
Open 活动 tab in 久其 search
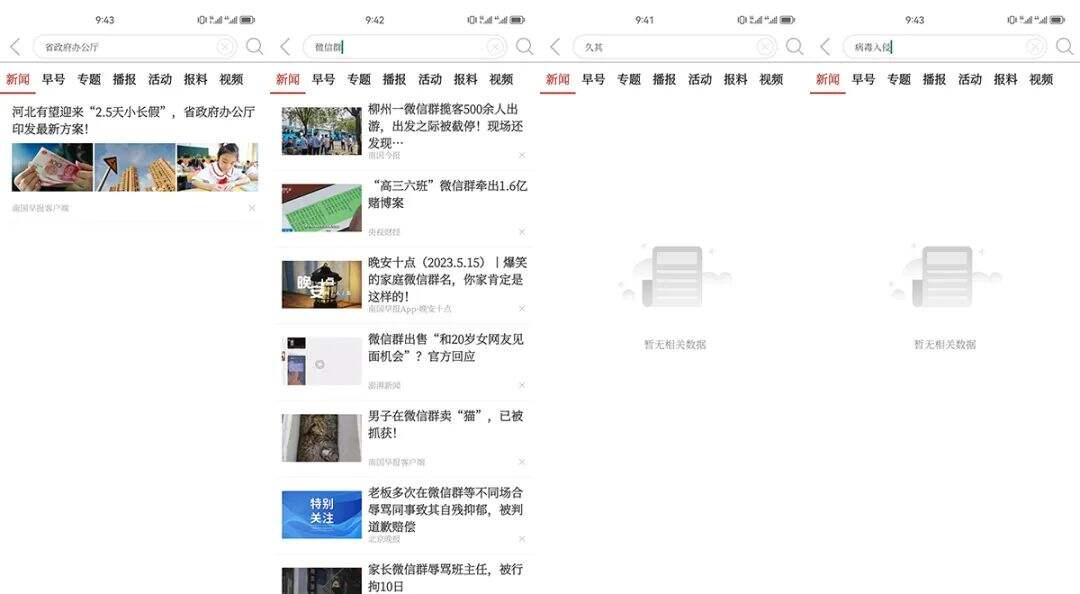click(700, 79)
